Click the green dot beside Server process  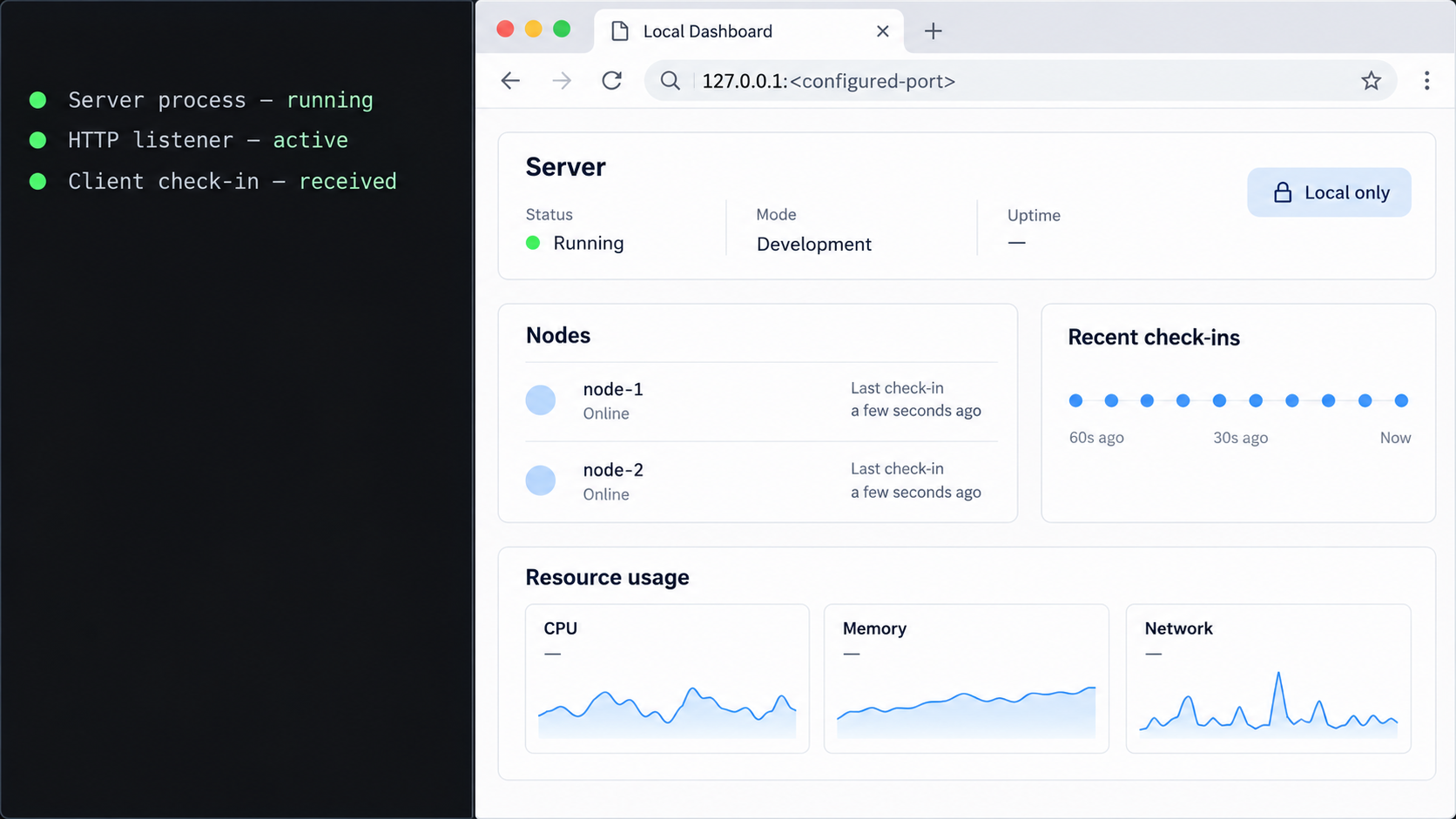click(x=37, y=100)
